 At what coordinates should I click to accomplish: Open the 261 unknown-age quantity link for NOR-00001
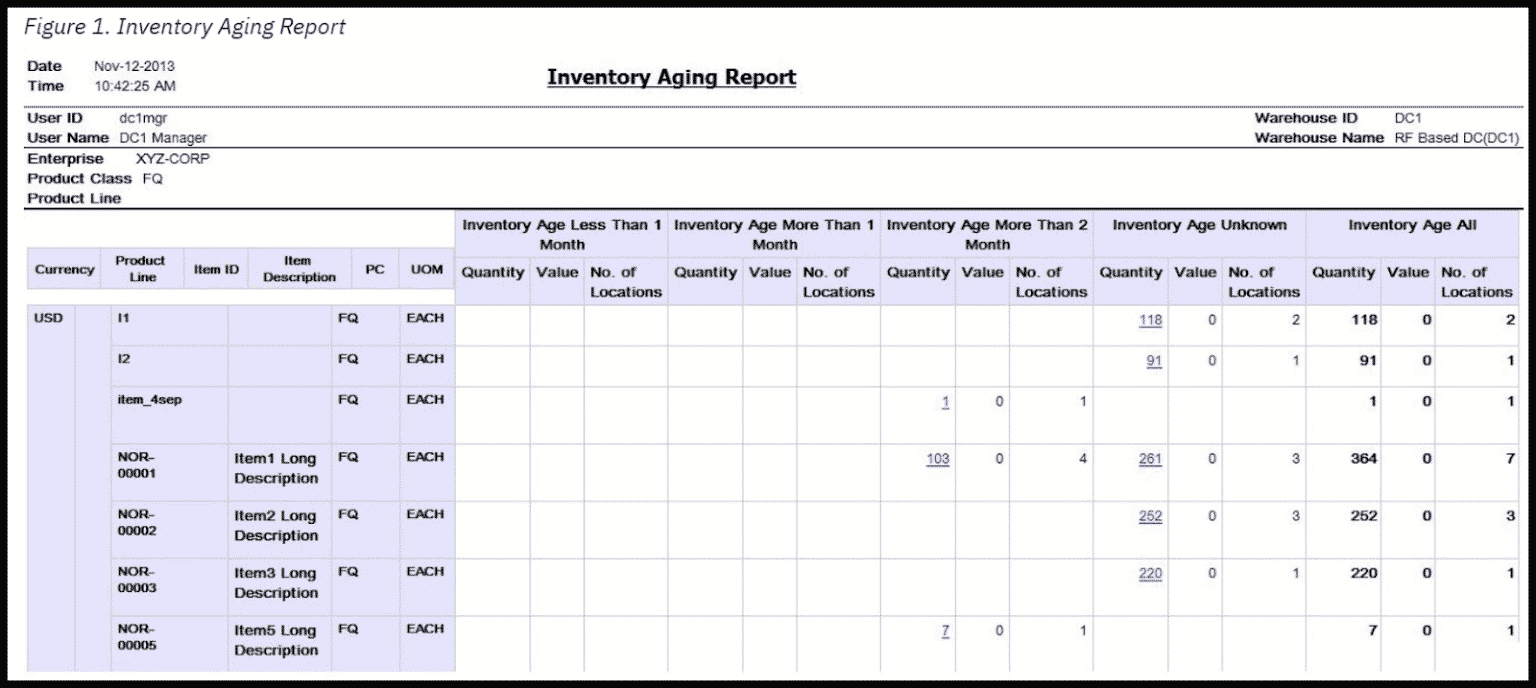pyautogui.click(x=1150, y=459)
